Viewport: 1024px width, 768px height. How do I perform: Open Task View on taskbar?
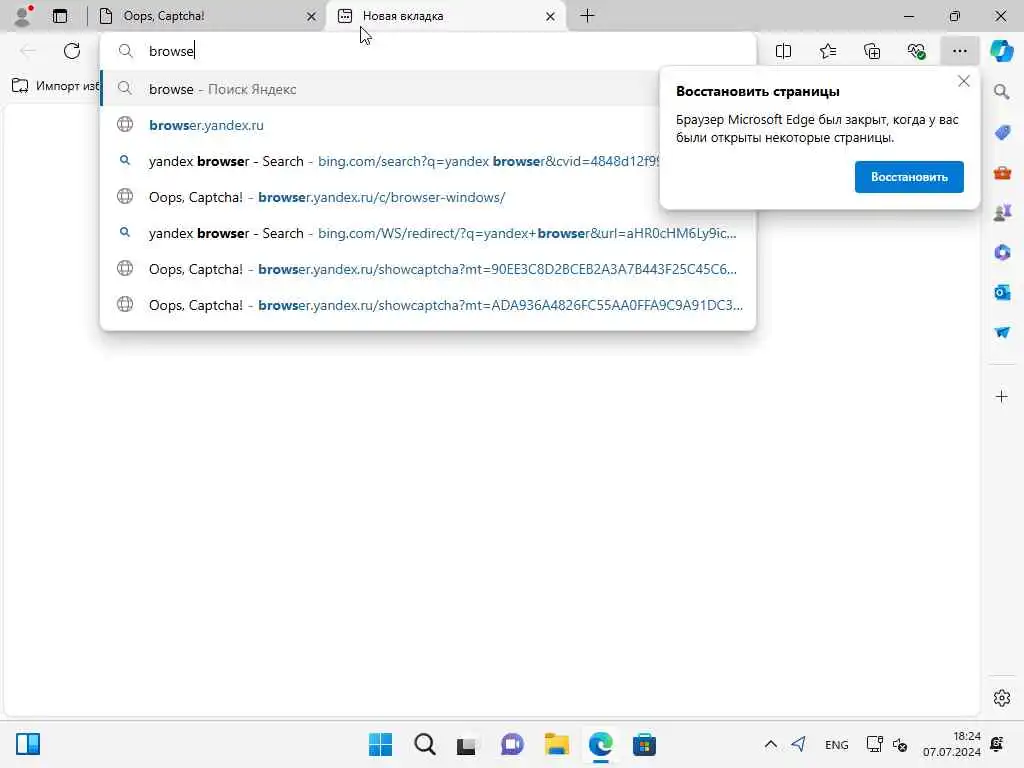click(468, 744)
